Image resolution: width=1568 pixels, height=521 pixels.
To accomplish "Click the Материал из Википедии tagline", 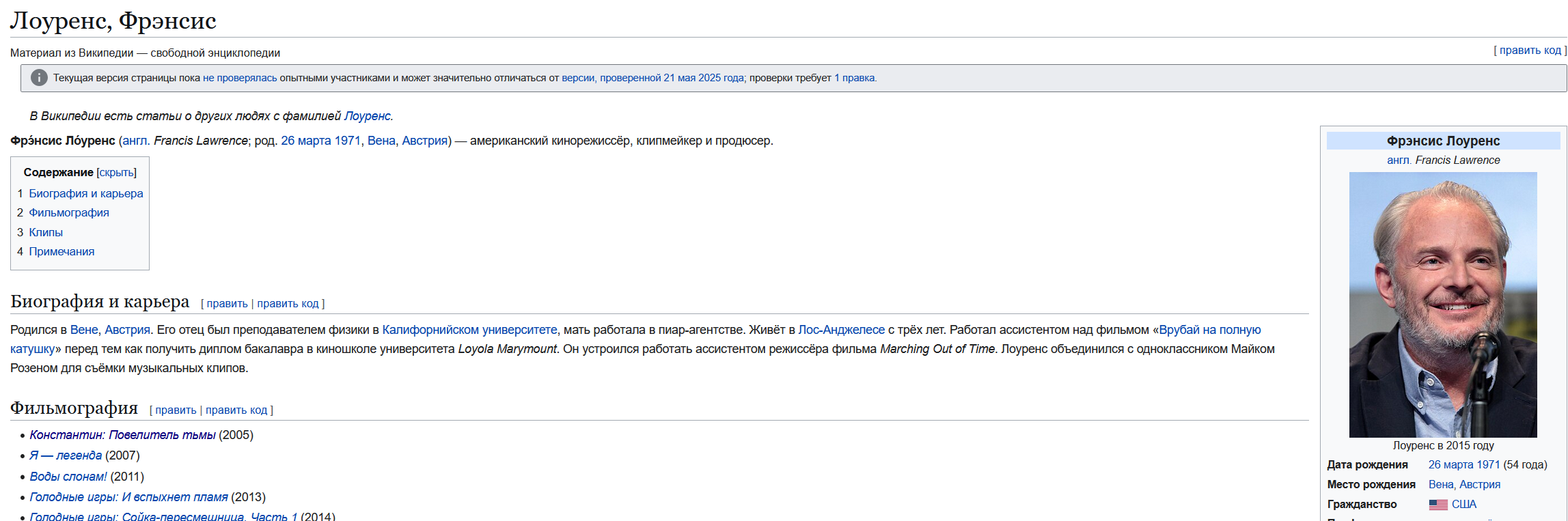I will (x=145, y=53).
